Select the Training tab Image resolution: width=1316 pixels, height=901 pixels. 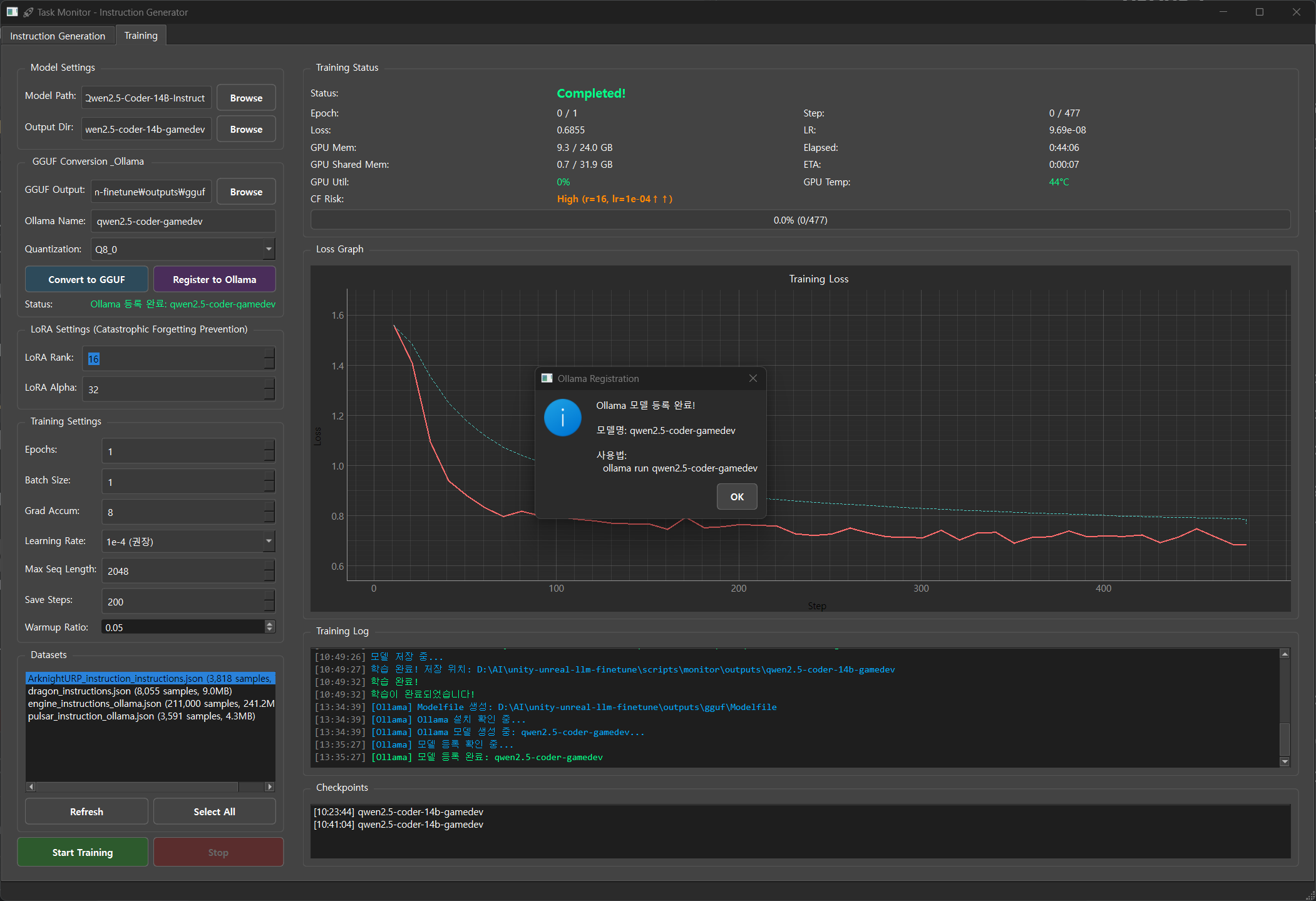141,36
